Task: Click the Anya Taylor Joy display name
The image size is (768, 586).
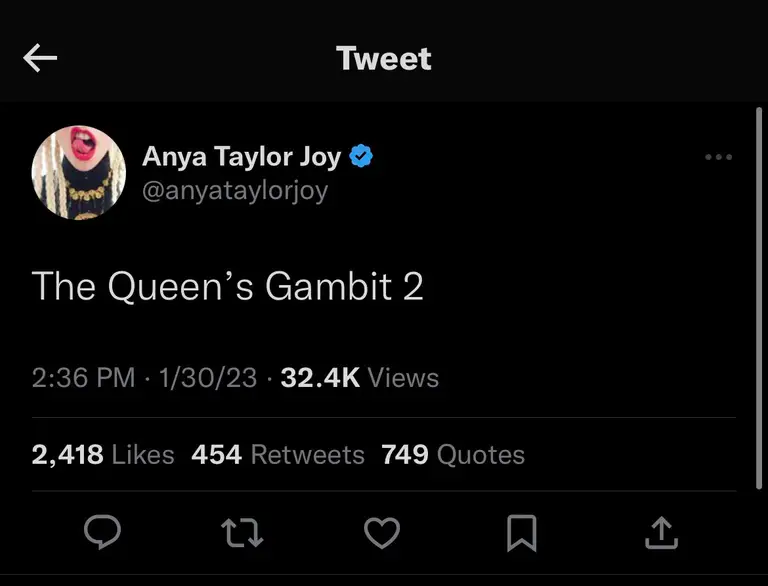Action: point(241,157)
